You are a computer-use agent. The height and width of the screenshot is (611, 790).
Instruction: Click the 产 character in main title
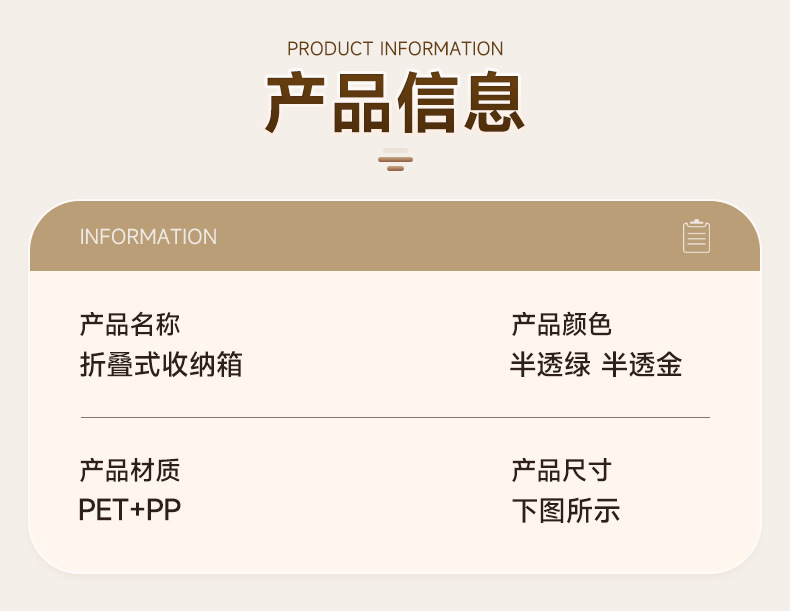[x=295, y=102]
